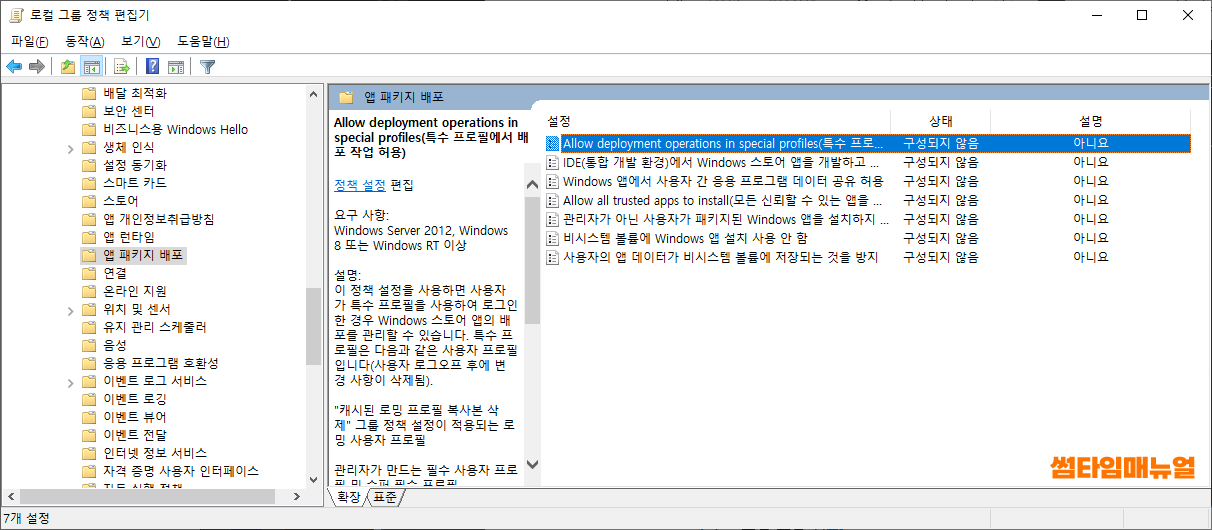The width and height of the screenshot is (1212, 530).
Task: Click the funnel filter icon in toolbar
Action: click(x=207, y=67)
